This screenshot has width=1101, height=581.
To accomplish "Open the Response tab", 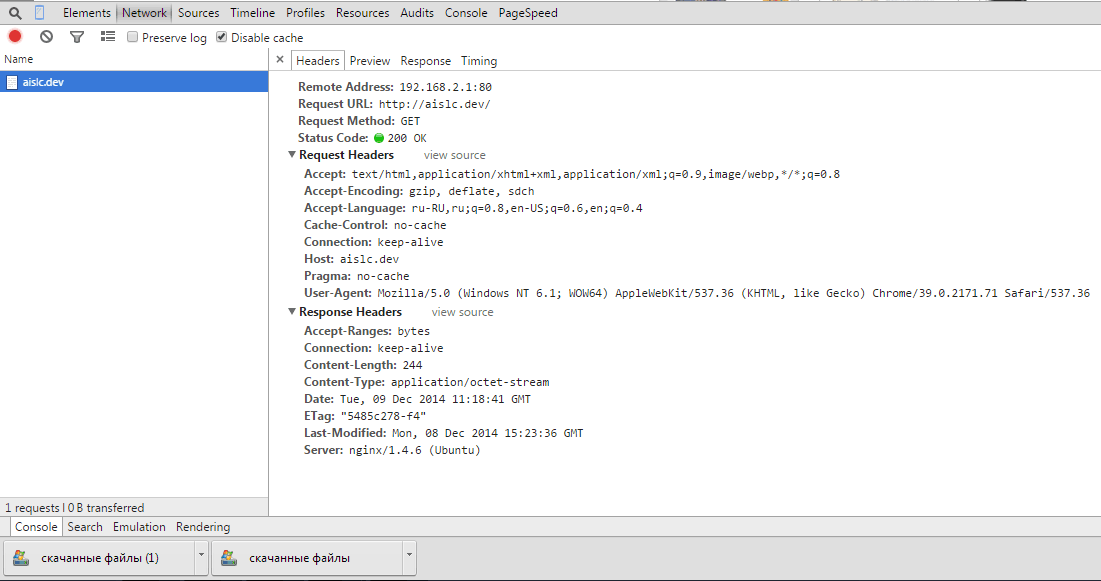I will 426,60.
